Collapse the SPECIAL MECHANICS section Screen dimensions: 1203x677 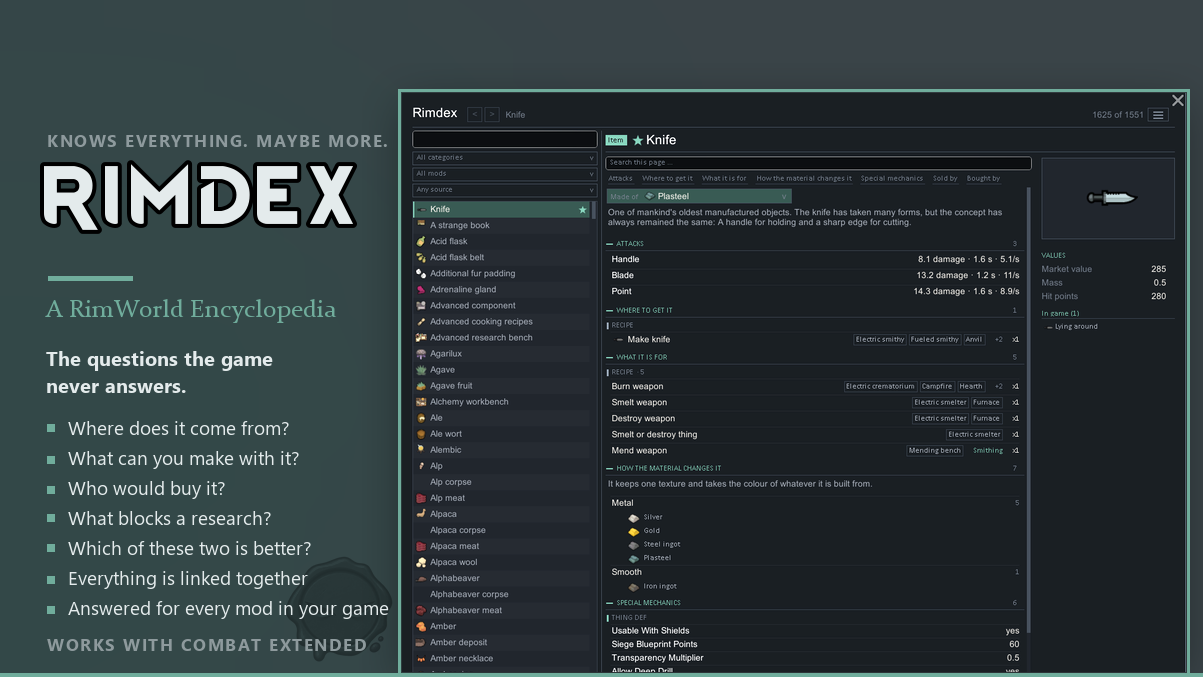812,603
